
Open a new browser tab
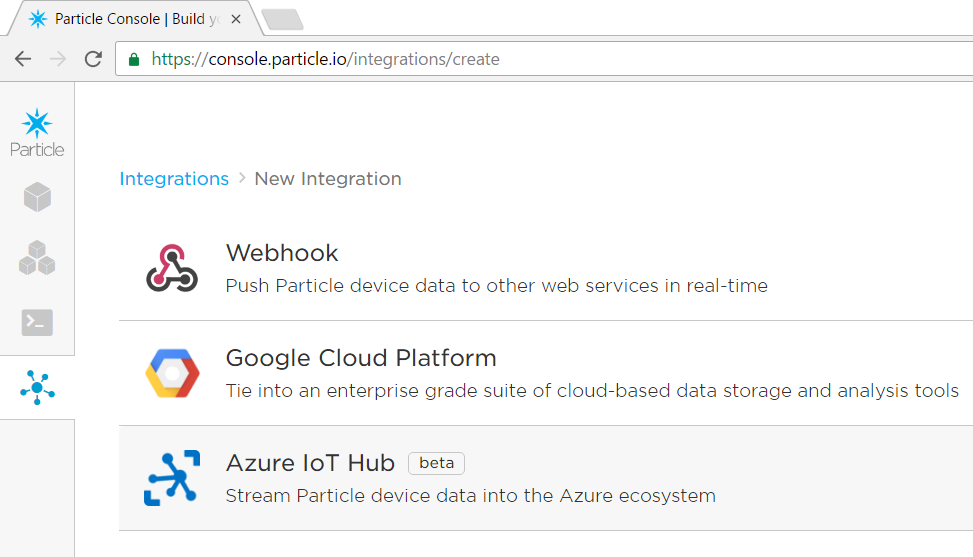(x=282, y=19)
